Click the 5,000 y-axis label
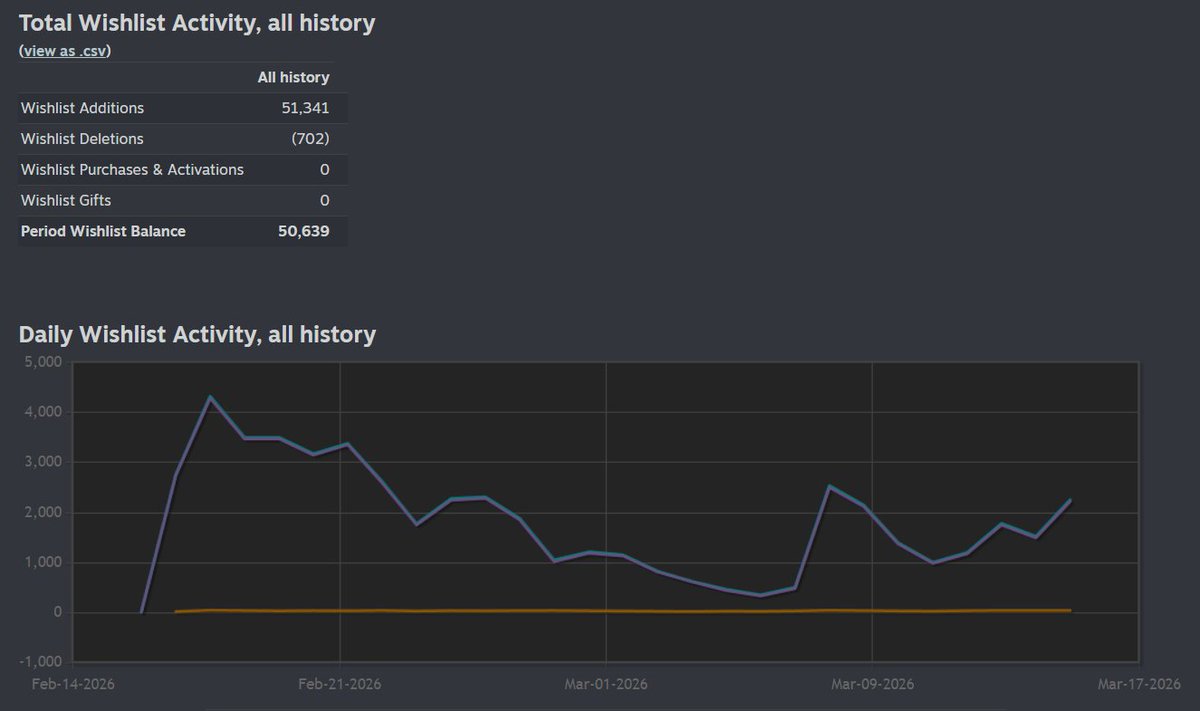The width and height of the screenshot is (1200, 711). (x=44, y=362)
